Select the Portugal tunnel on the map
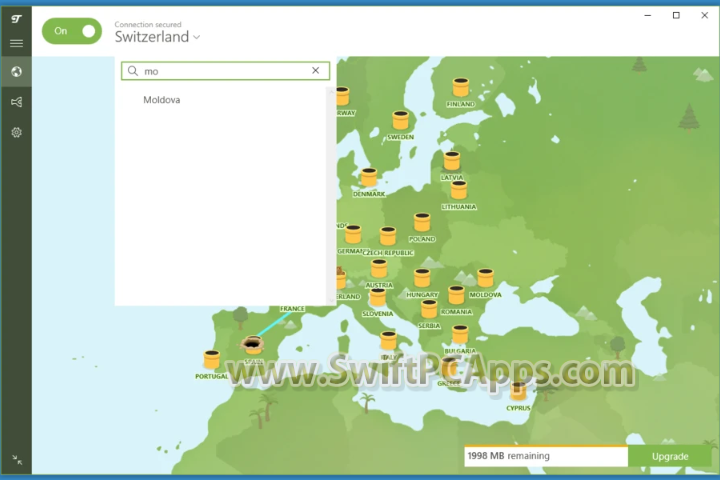 coord(211,360)
